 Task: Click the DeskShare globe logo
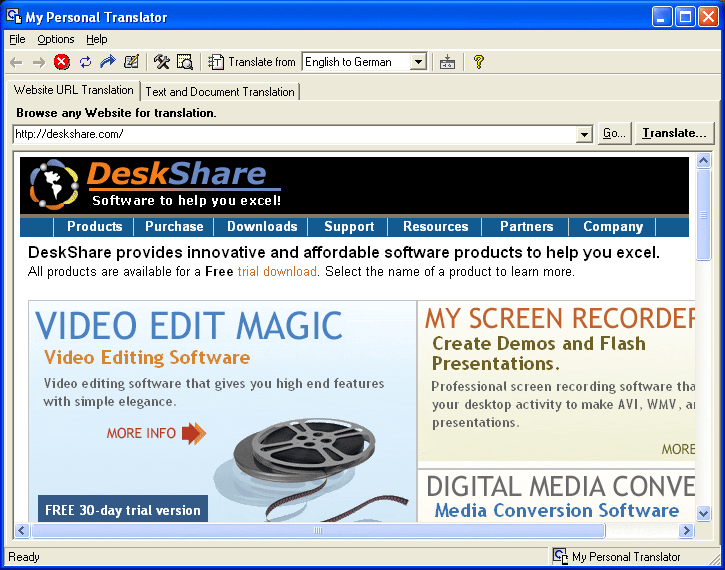54,184
